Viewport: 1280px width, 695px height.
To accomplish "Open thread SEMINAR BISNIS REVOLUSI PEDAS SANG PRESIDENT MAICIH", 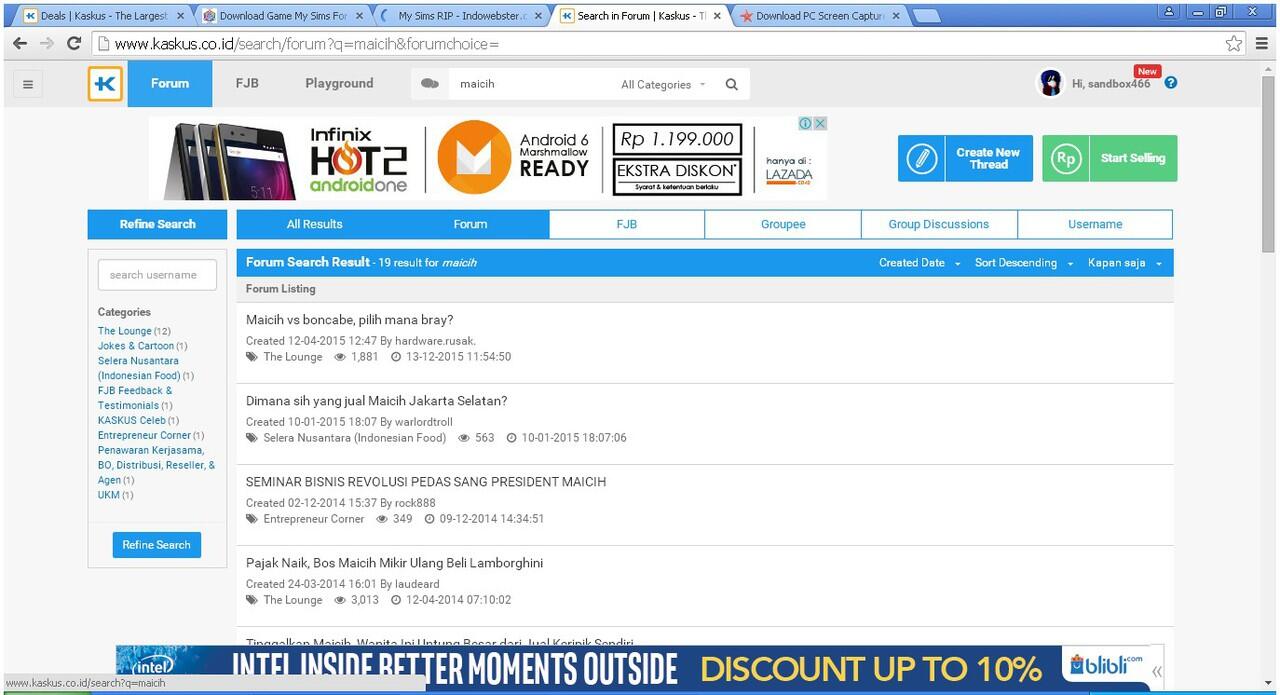I will 426,482.
